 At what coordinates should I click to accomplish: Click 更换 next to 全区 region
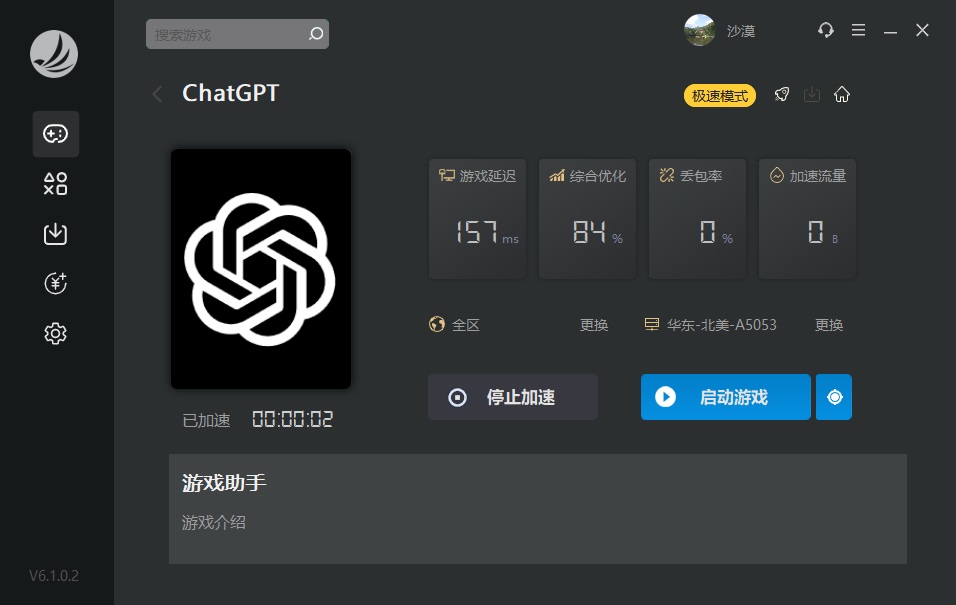point(594,325)
